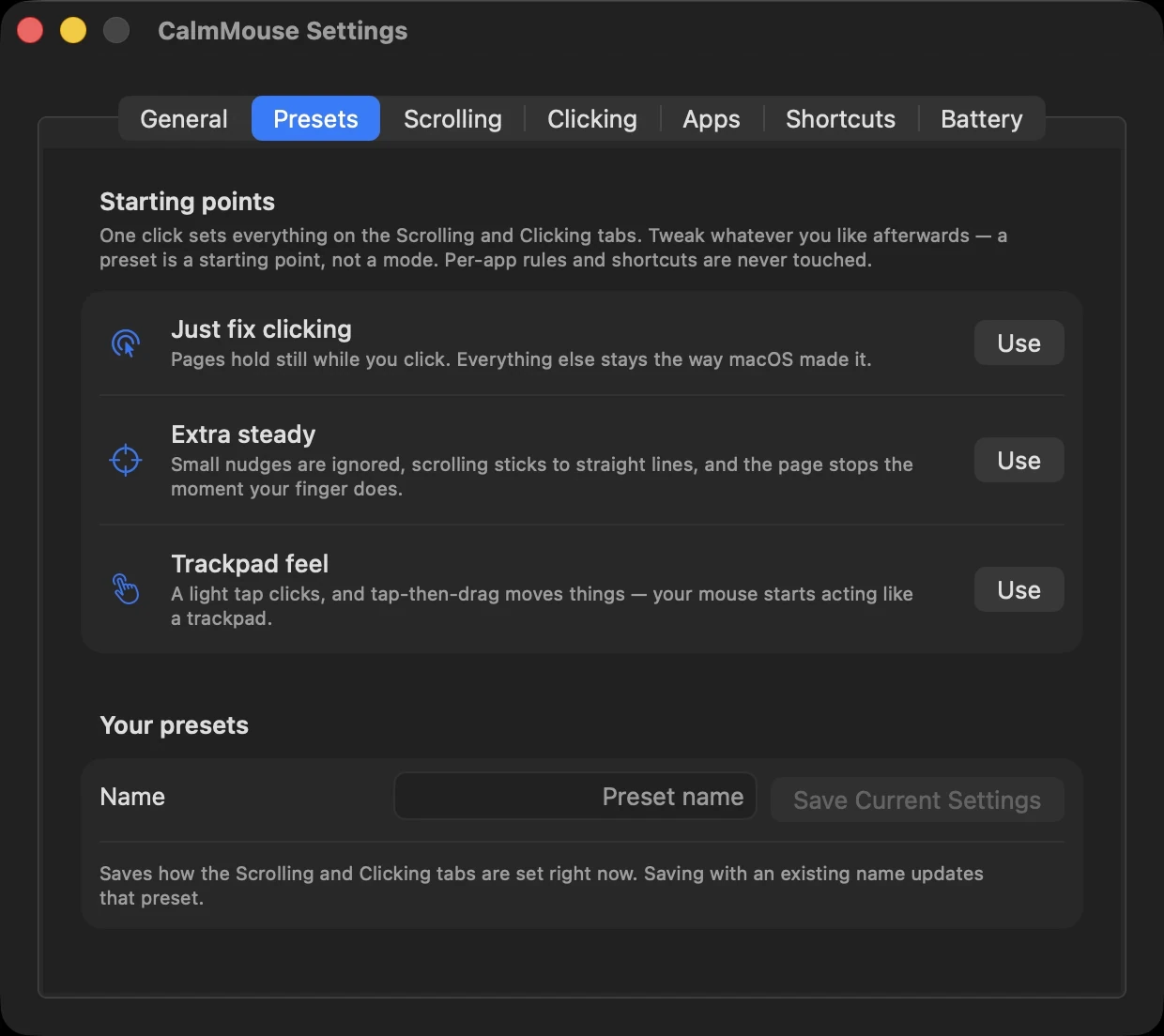Open the Scrolling tab
Image resolution: width=1164 pixels, height=1036 pixels.
(452, 119)
